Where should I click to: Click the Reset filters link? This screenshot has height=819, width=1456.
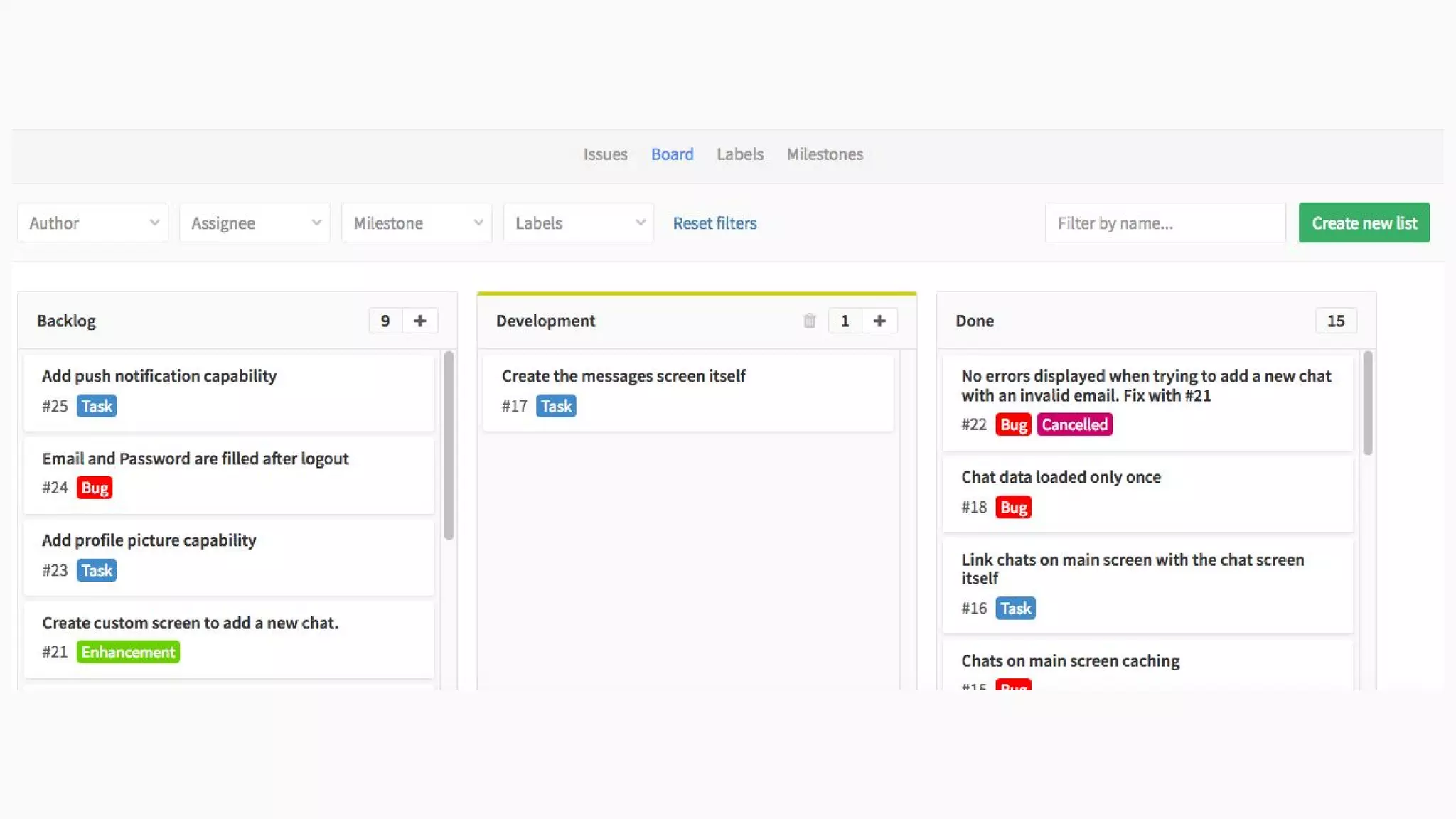714,223
